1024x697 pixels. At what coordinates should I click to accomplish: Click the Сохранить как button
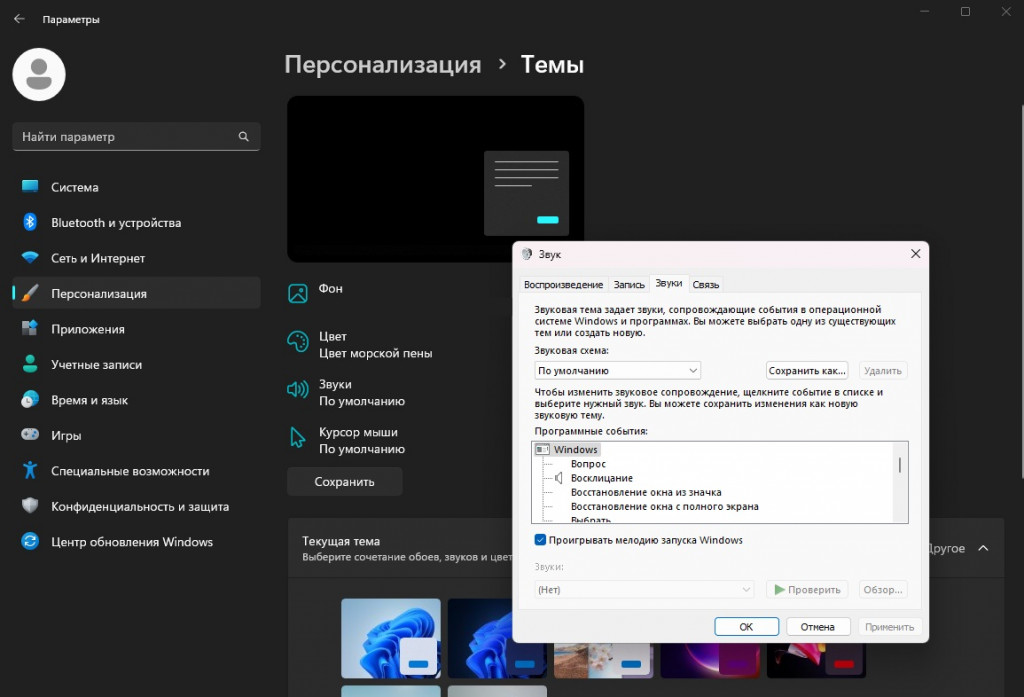(810, 369)
